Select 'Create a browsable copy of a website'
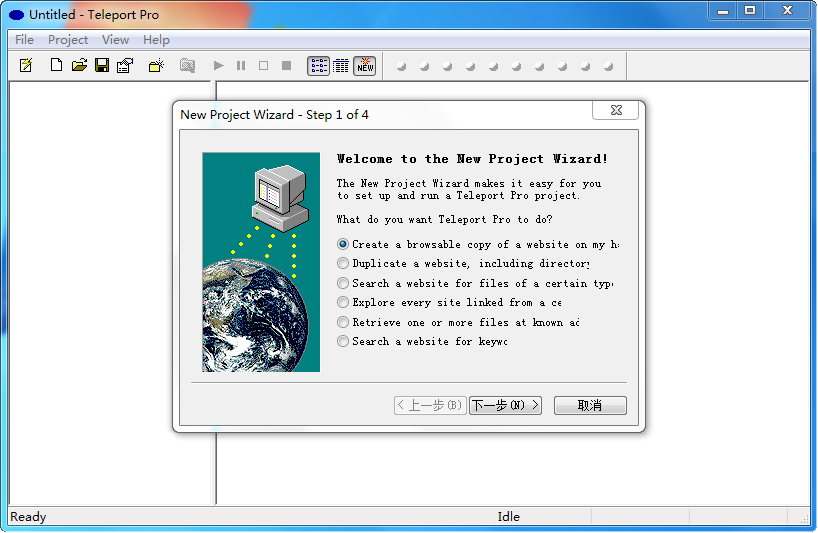This screenshot has height=533, width=818. pos(343,244)
